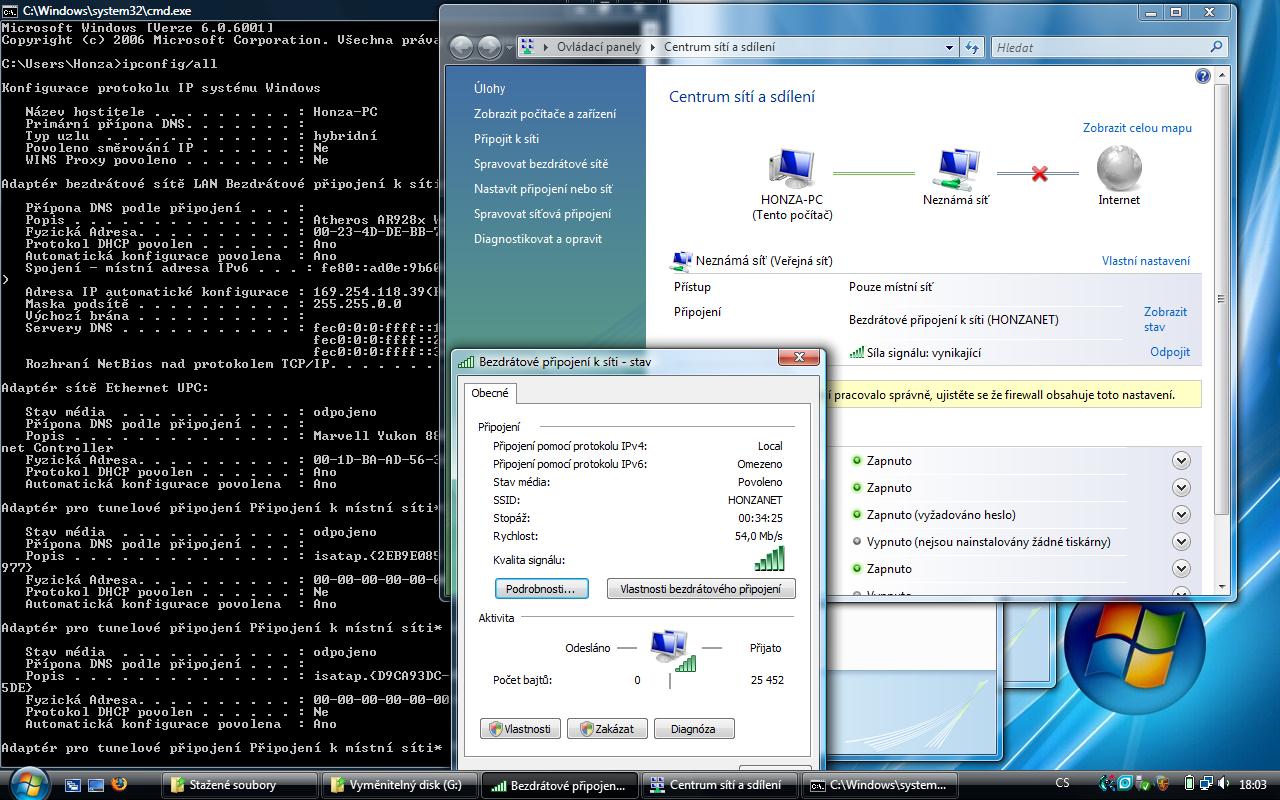Screen dimensions: 1280x800
Task: Click the Odpojit link to disconnect
Action: point(1169,352)
